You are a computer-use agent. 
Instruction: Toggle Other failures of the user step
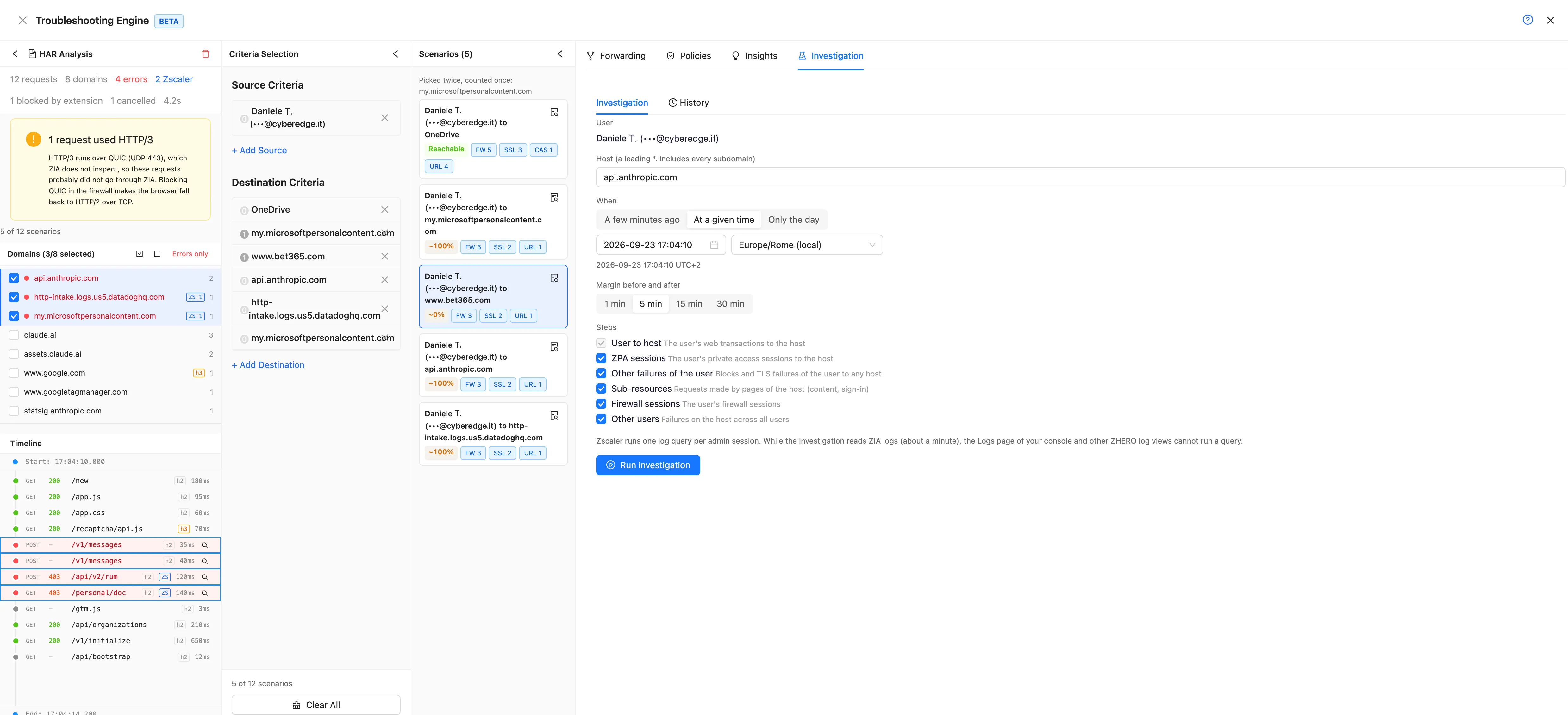point(601,374)
